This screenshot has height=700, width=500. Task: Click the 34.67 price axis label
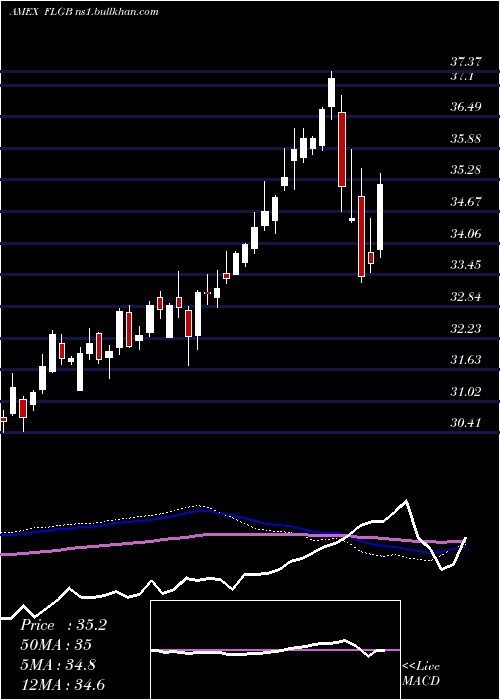coord(465,202)
